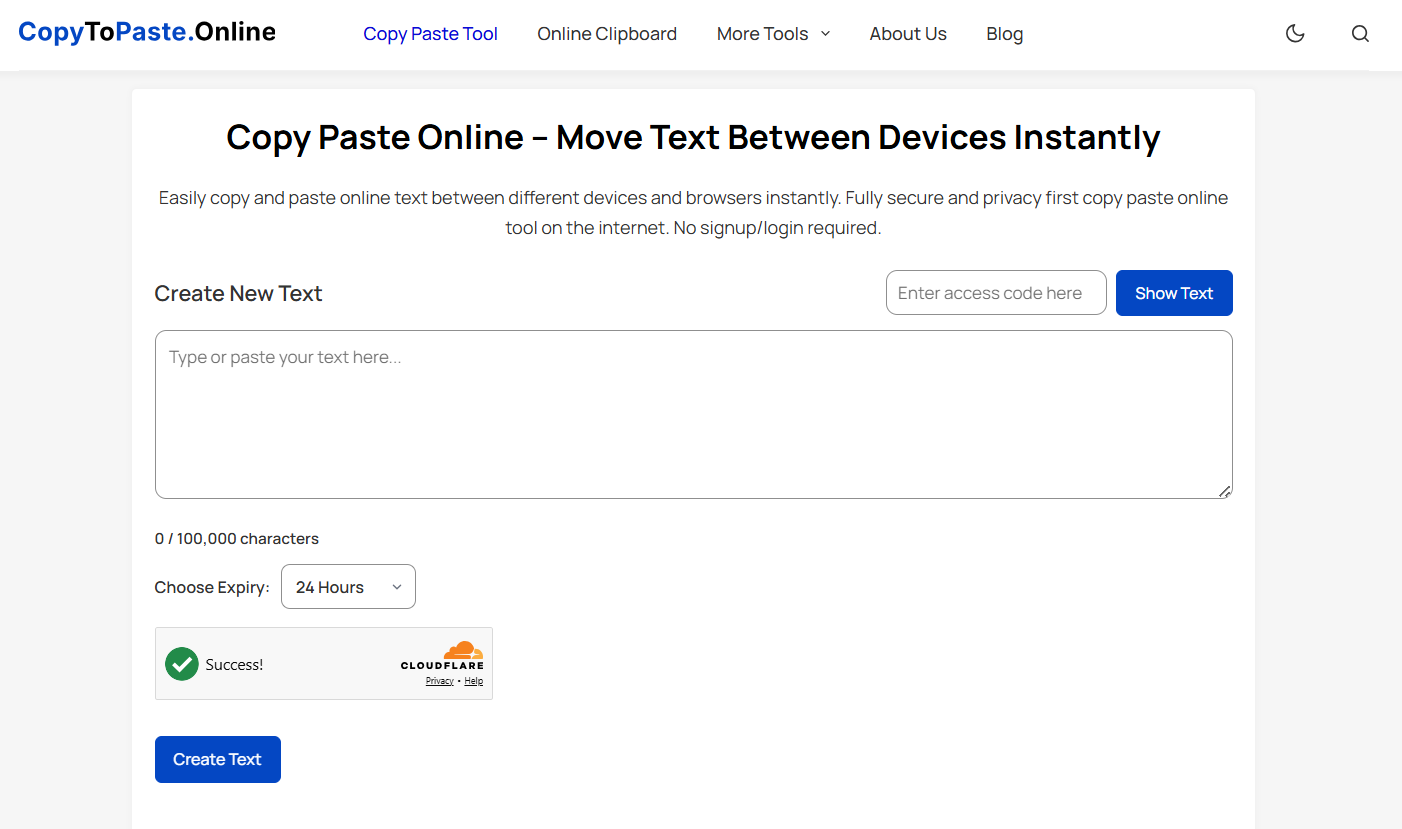Click into the text area to paste text
Image resolution: width=1402 pixels, height=829 pixels.
694,415
